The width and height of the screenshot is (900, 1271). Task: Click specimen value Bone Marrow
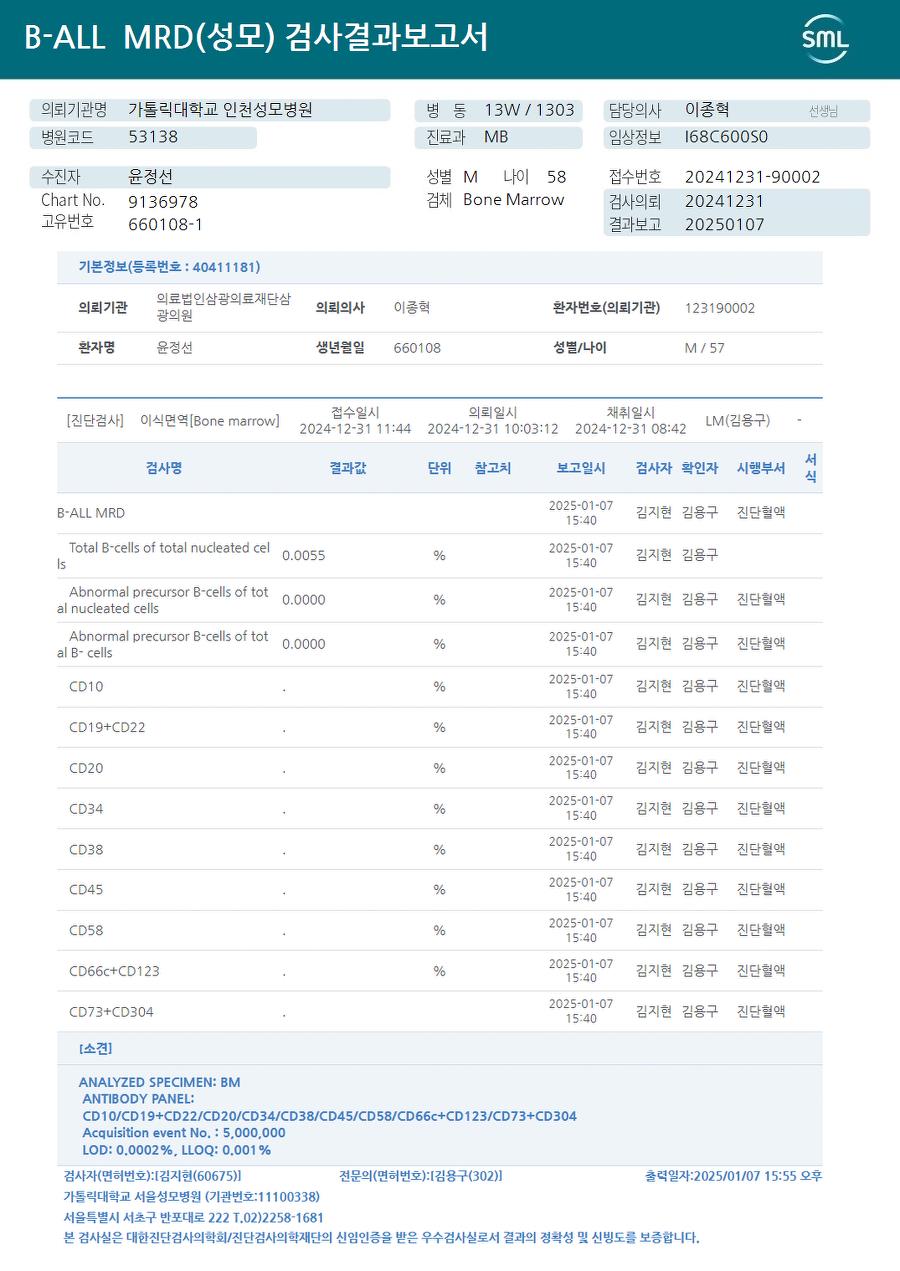[514, 200]
